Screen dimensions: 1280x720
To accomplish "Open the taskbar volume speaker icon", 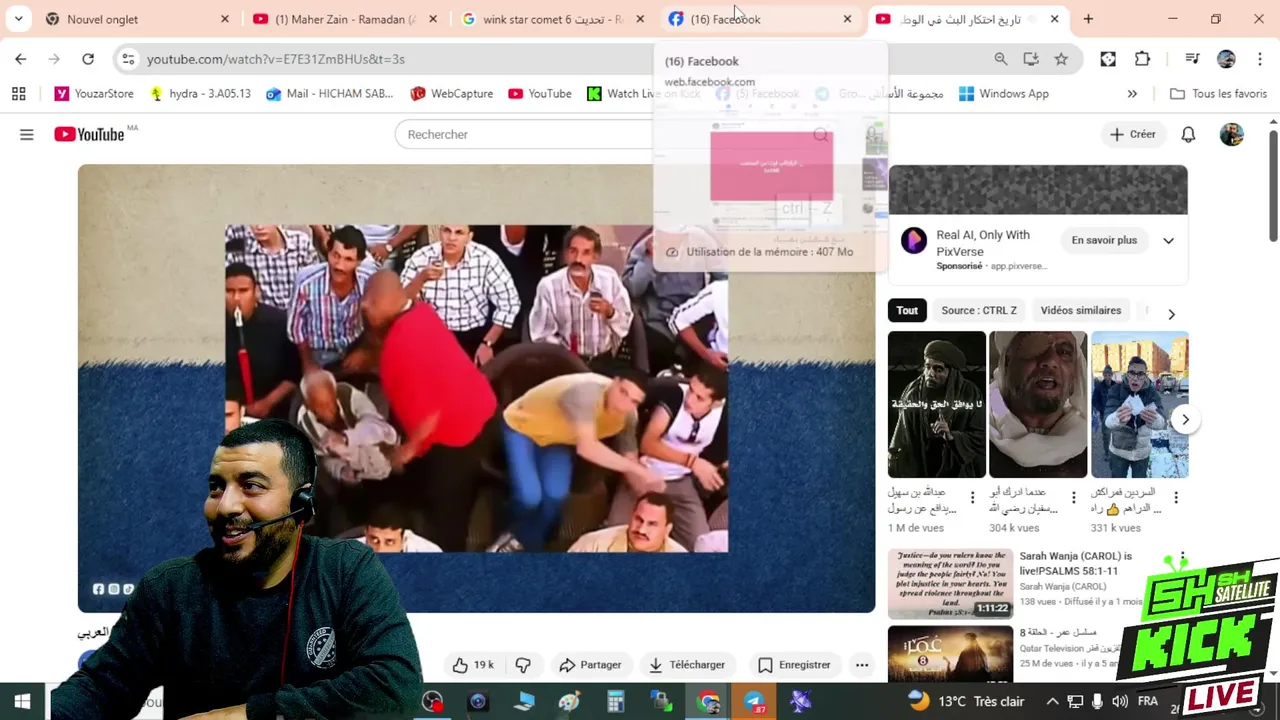I will (1119, 702).
